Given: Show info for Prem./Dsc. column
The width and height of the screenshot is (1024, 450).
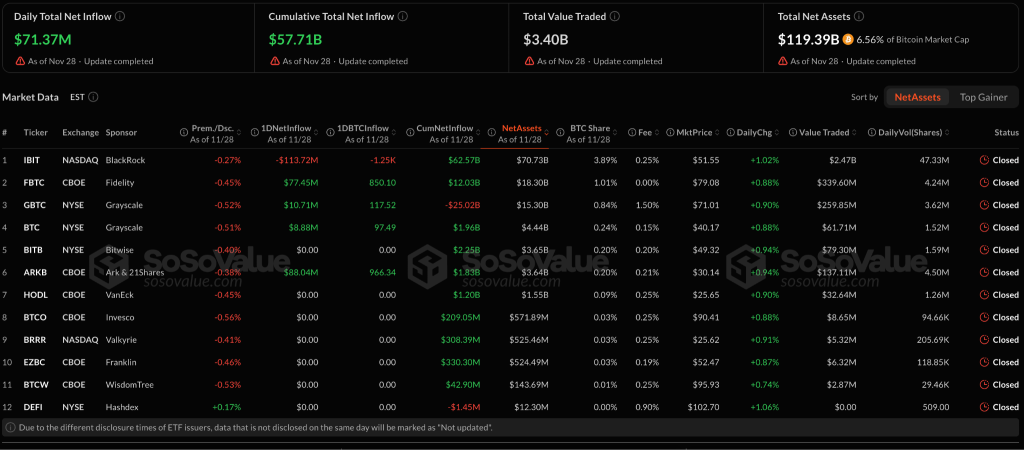Looking at the screenshot, I should point(184,133).
